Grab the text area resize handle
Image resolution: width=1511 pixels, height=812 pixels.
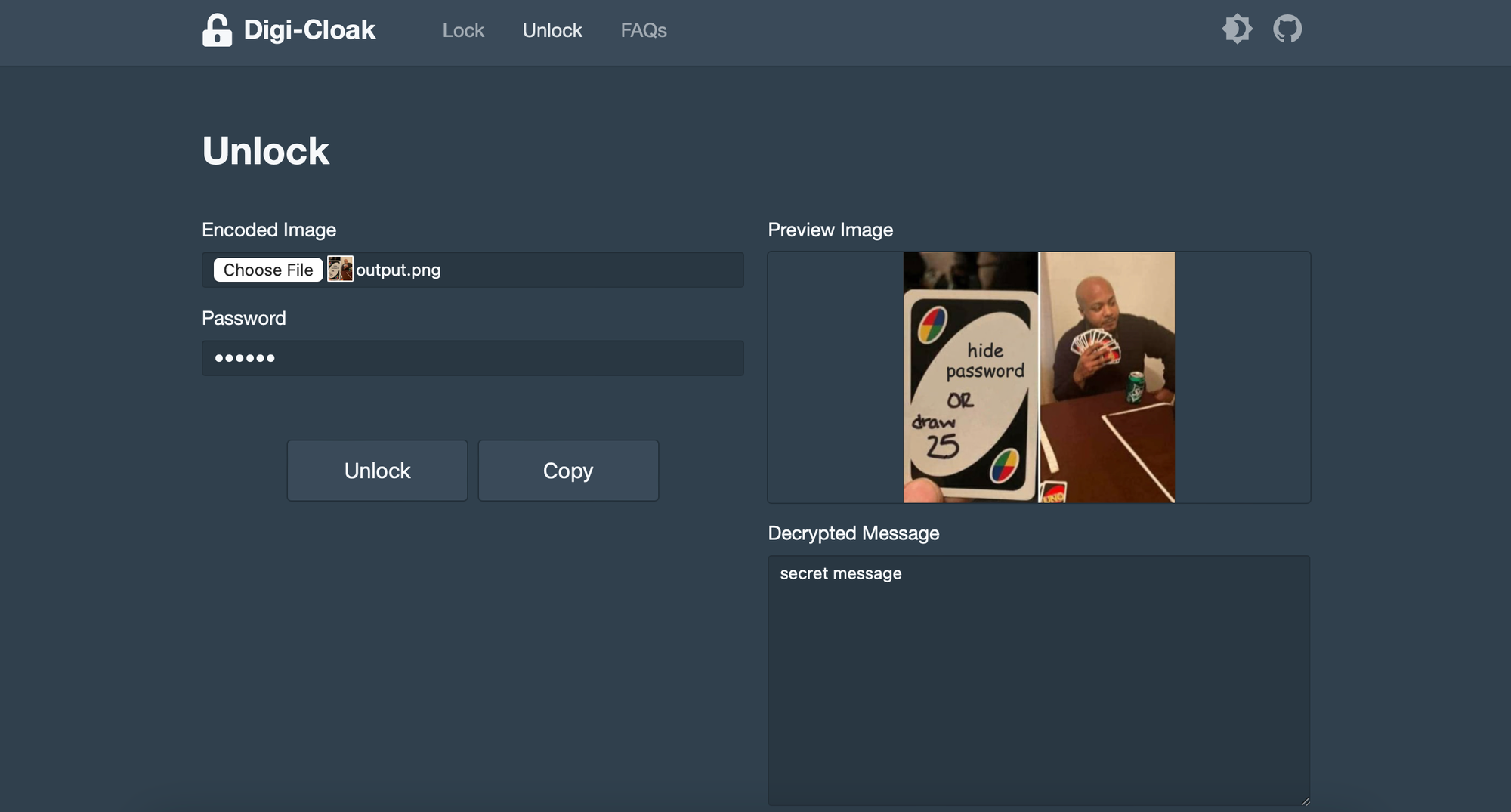pyautogui.click(x=1305, y=801)
